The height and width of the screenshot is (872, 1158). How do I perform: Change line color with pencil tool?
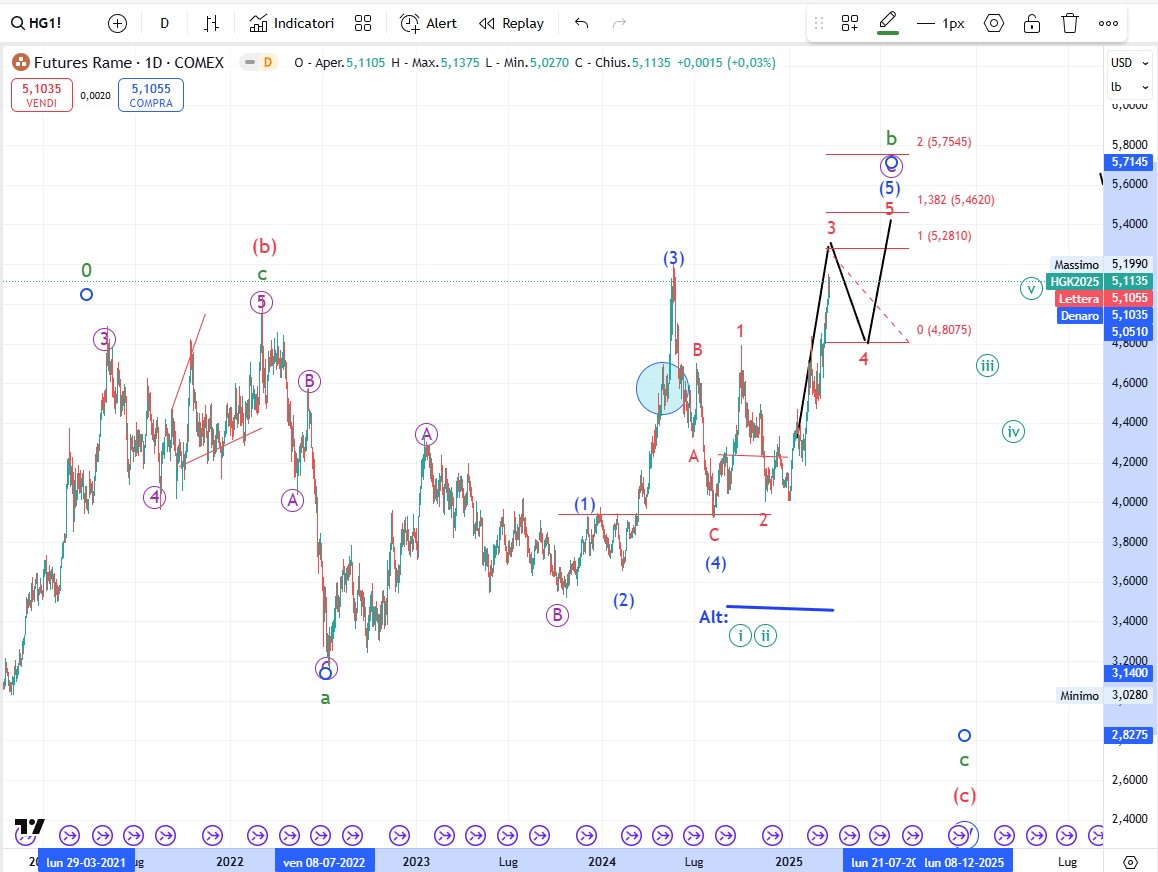(x=888, y=23)
